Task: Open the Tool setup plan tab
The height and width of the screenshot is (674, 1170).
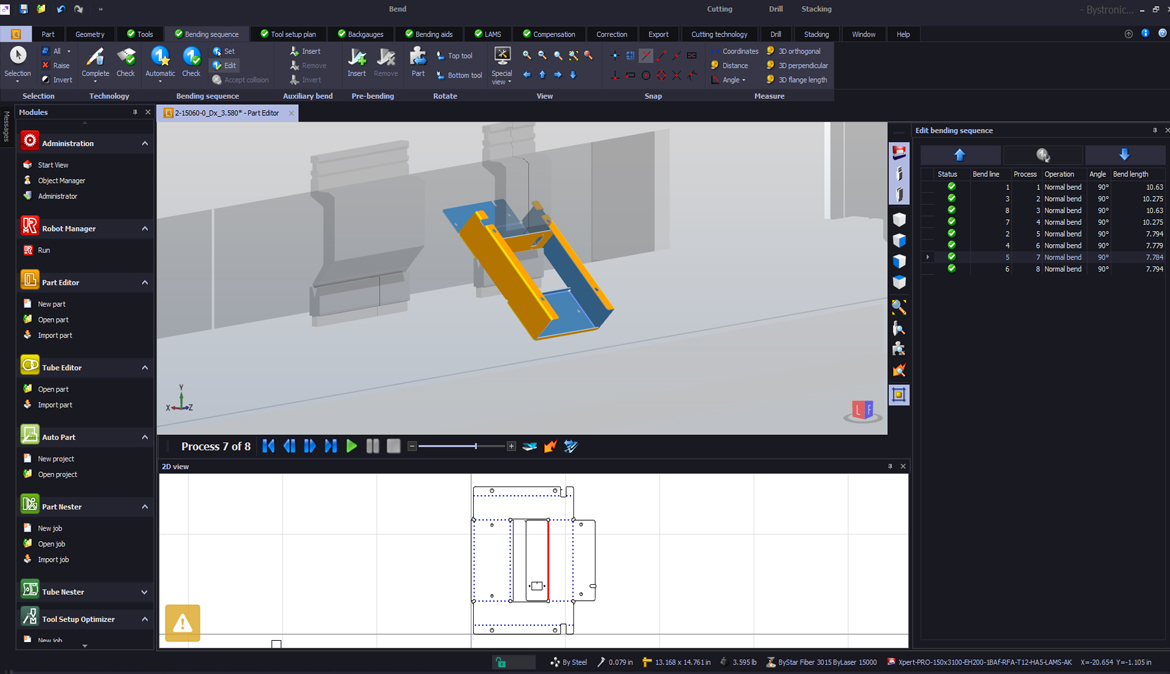Action: [288, 34]
